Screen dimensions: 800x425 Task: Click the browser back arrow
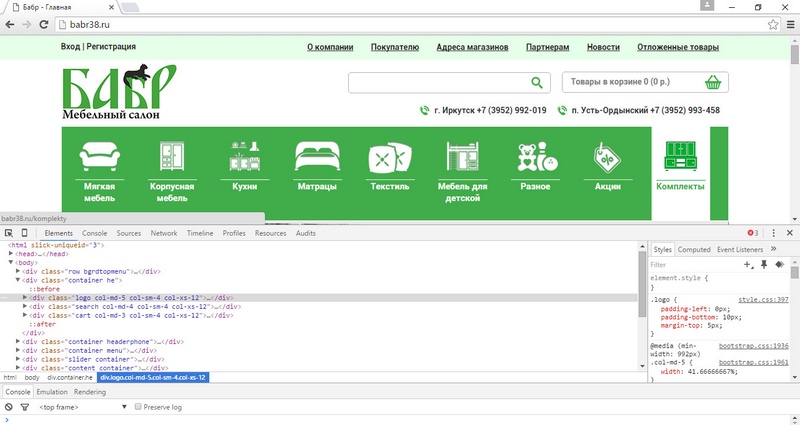pyautogui.click(x=10, y=24)
